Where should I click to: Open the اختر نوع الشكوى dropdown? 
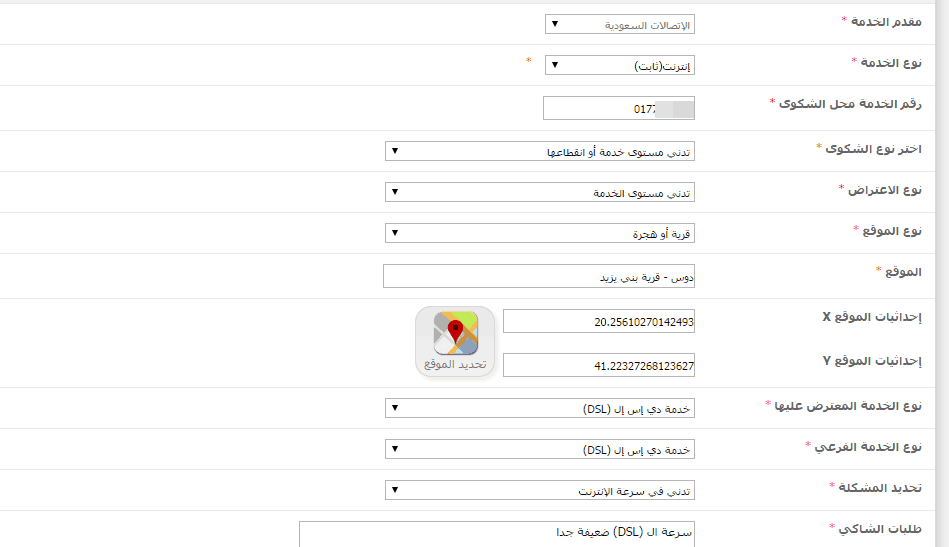(x=539, y=151)
